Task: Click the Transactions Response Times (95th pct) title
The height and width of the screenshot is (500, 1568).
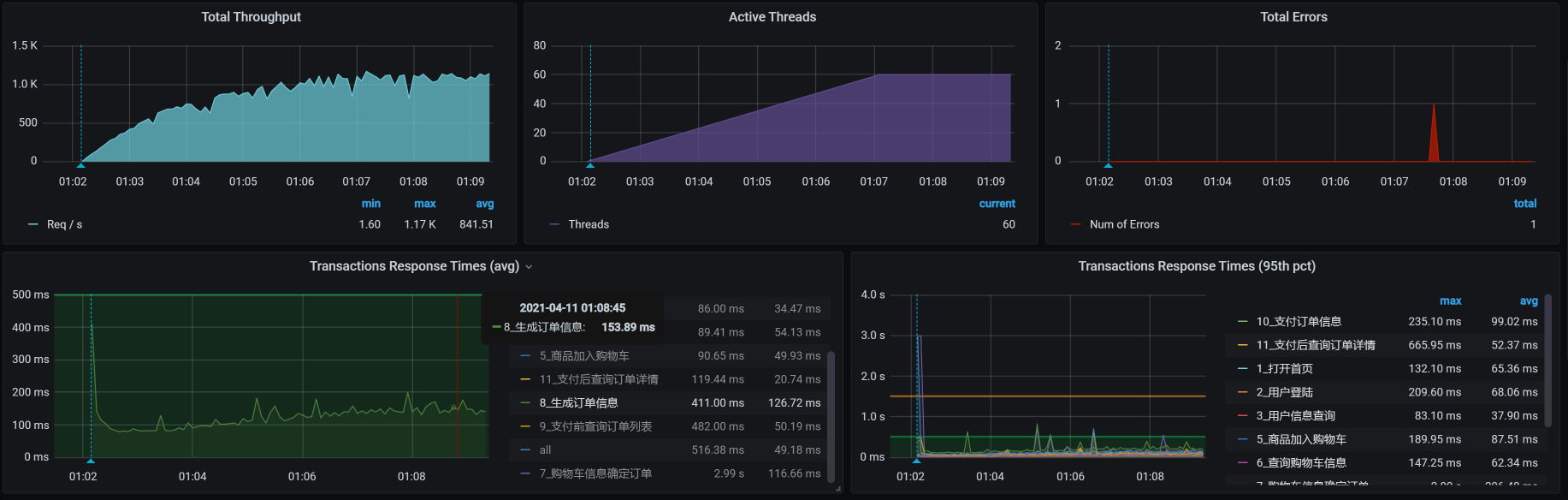Action: 1196,266
